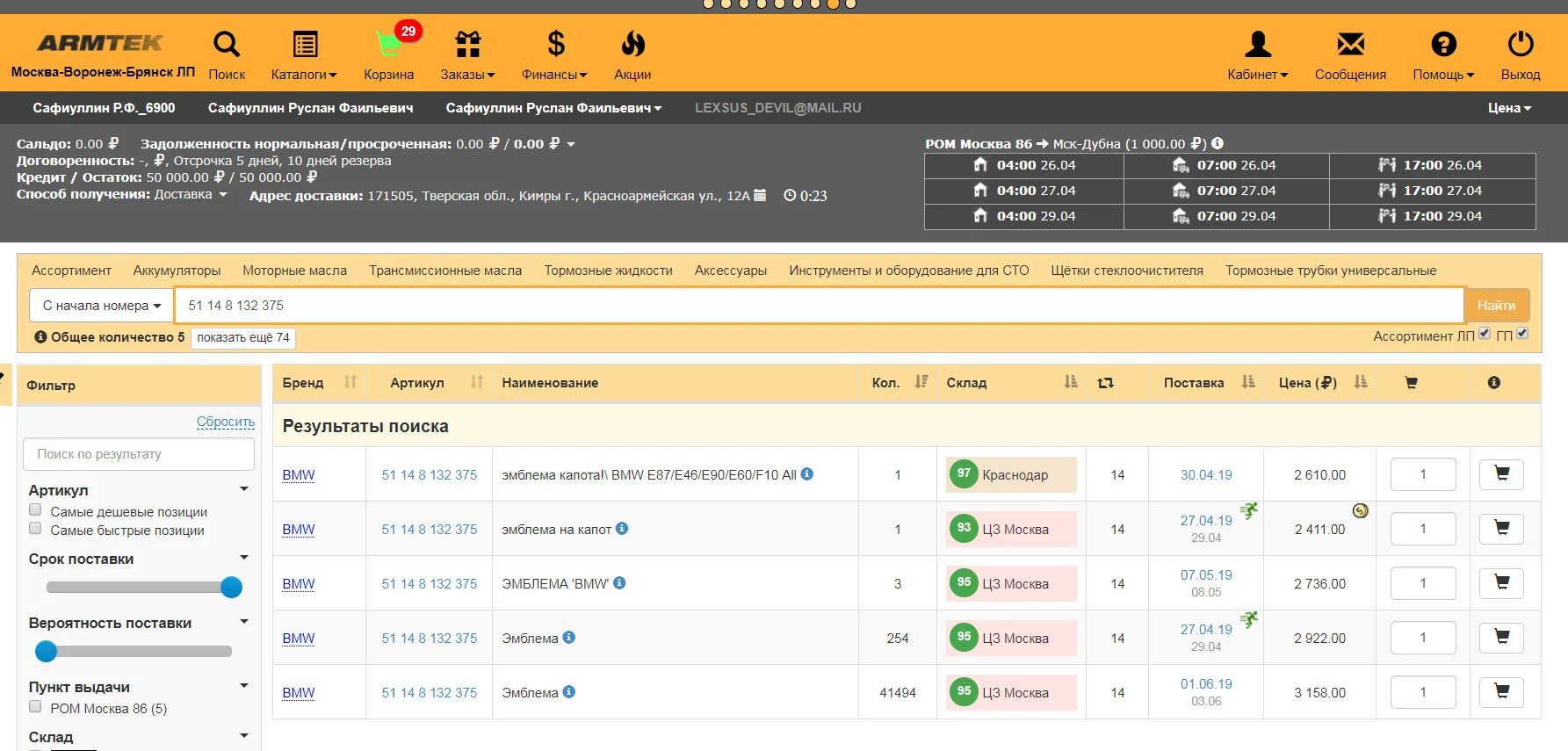Open the Заказы gift box icon
1568x751 pixels.
[468, 44]
